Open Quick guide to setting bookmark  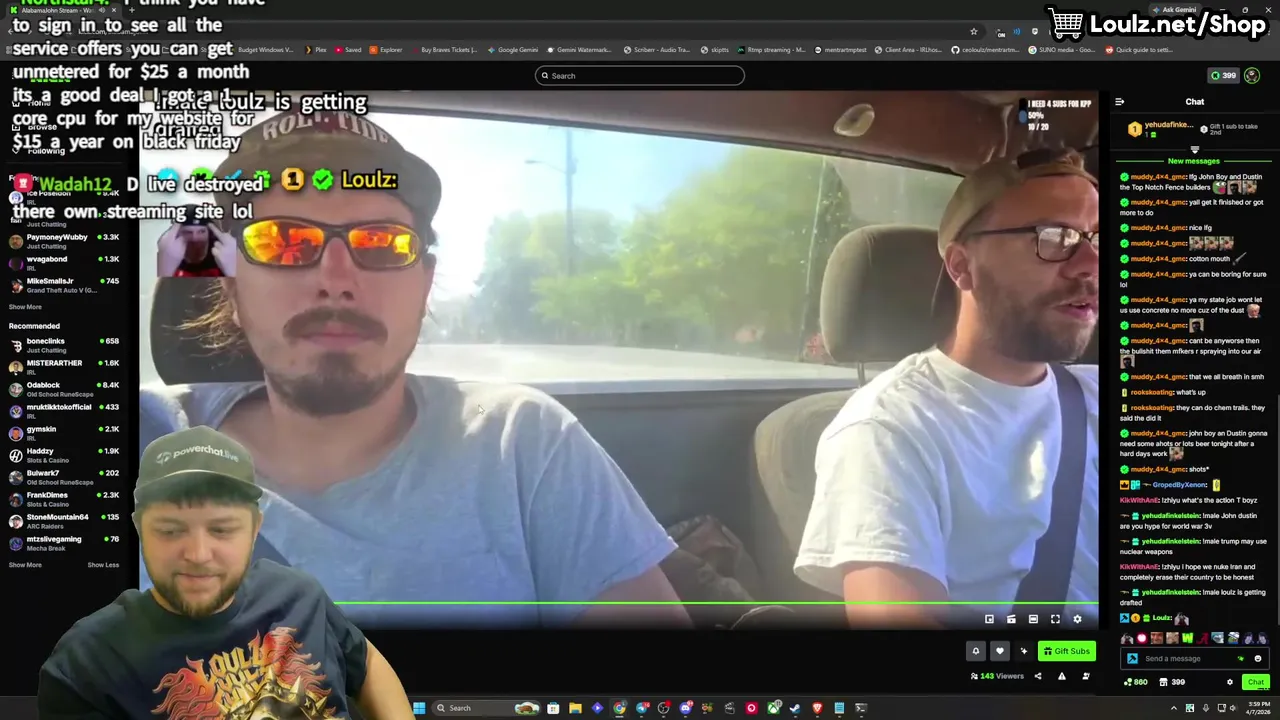coord(1141,49)
